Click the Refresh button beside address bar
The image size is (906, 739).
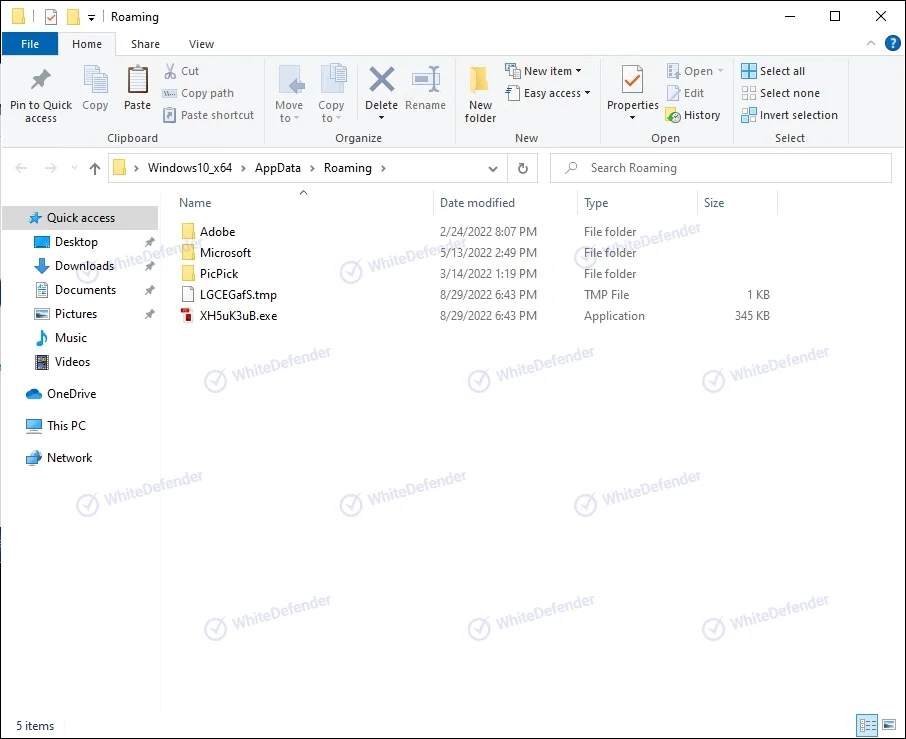point(522,168)
